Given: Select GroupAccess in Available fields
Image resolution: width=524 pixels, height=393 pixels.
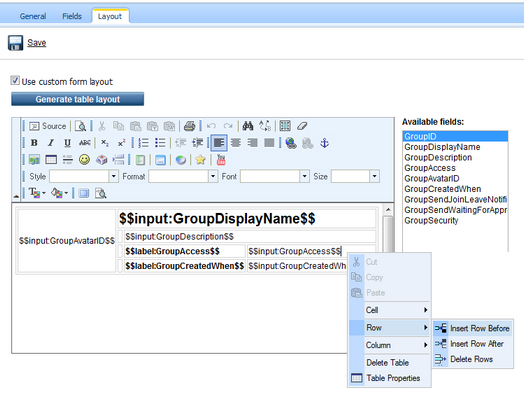Looking at the screenshot, I should pos(455,168).
